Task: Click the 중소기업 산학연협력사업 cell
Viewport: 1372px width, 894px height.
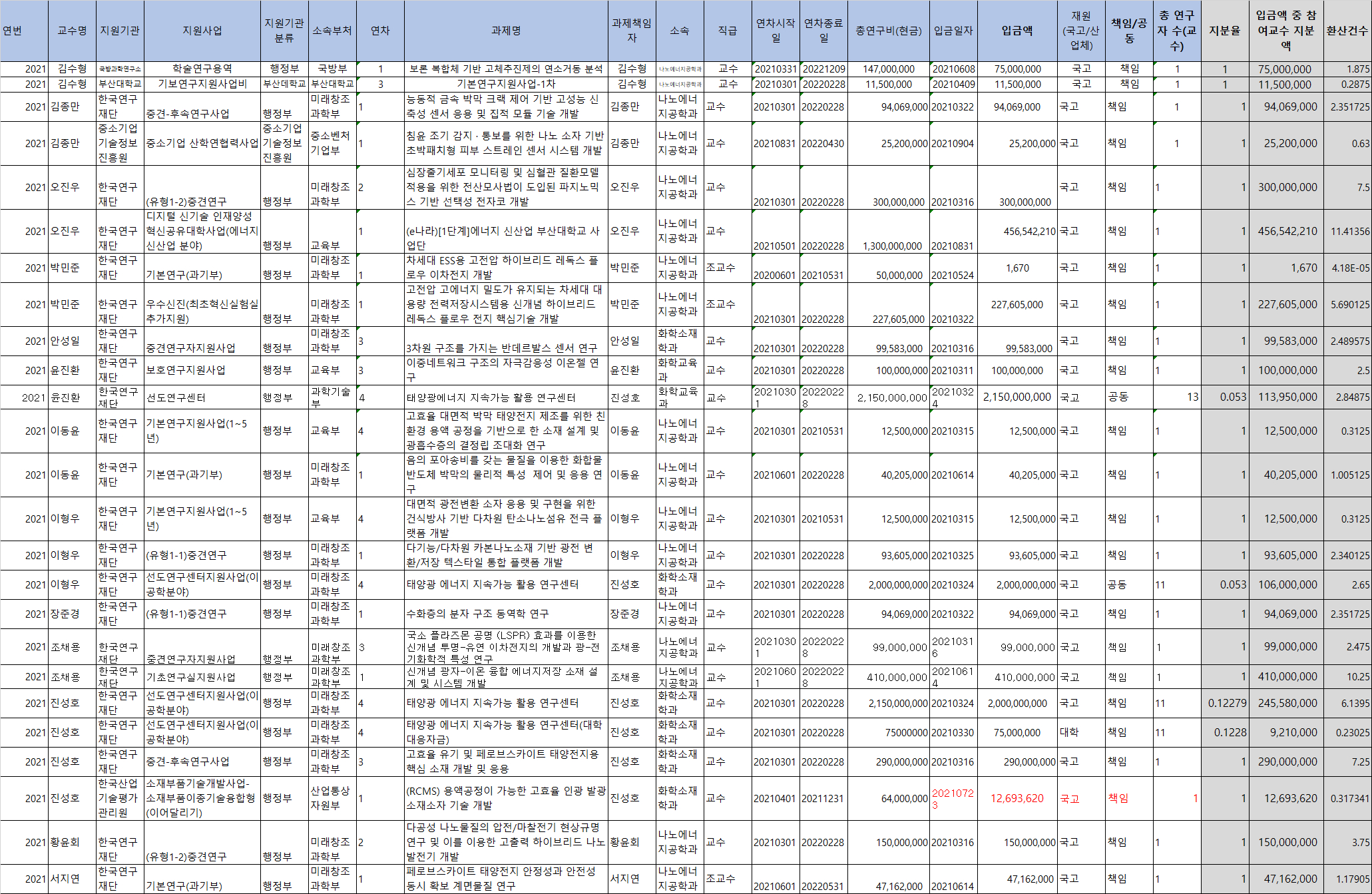Action: [x=202, y=143]
